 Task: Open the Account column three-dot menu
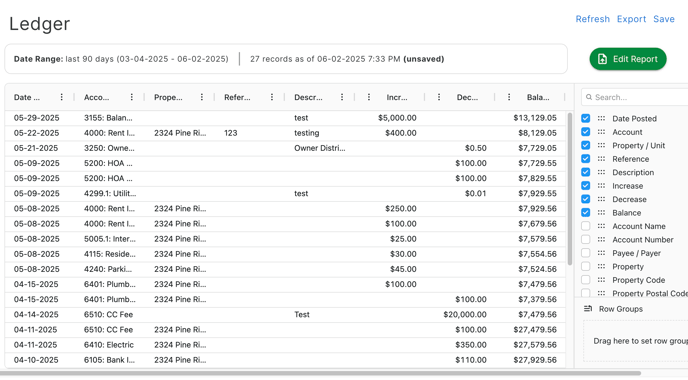pos(132,97)
